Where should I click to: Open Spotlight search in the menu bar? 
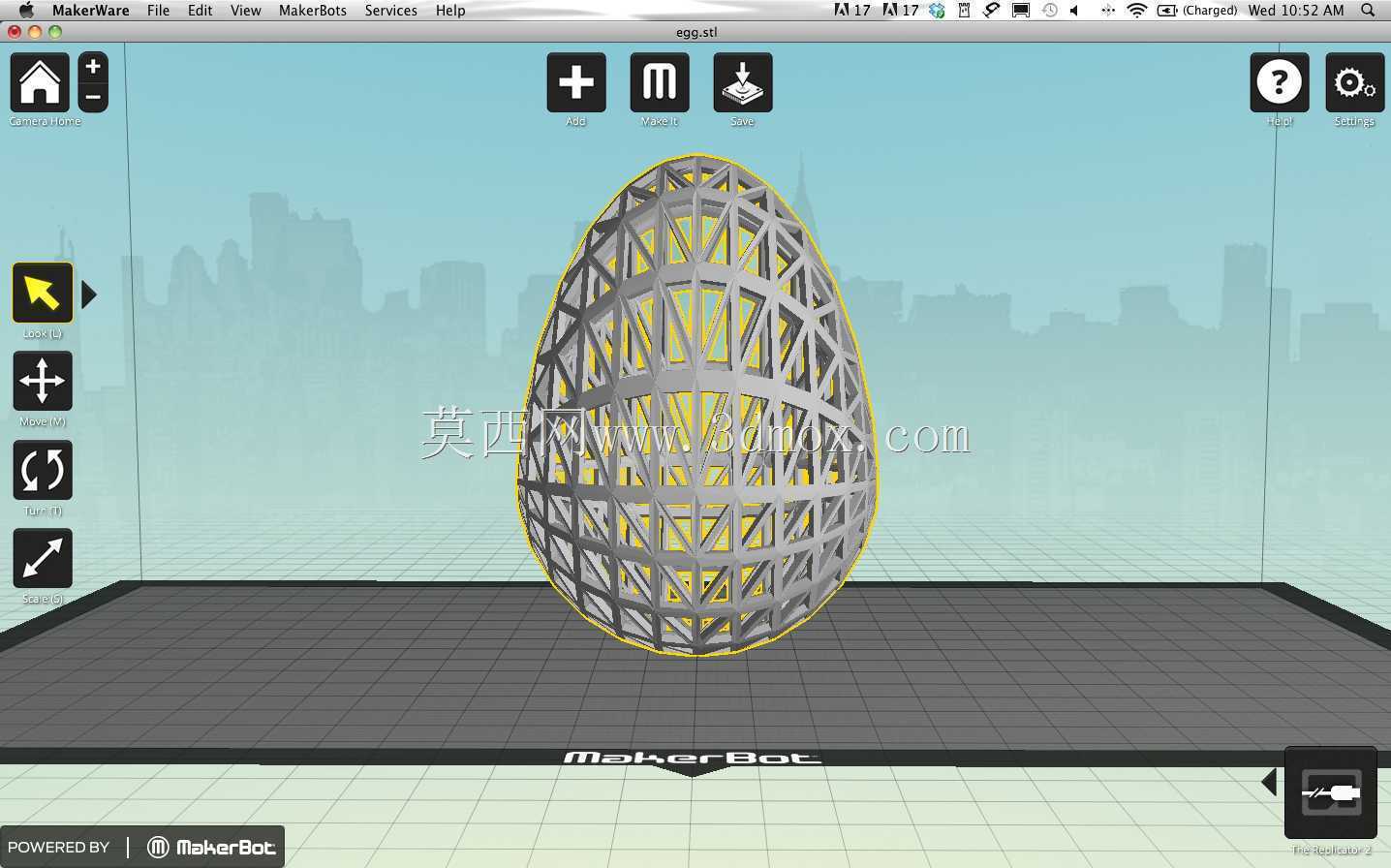[1368, 11]
